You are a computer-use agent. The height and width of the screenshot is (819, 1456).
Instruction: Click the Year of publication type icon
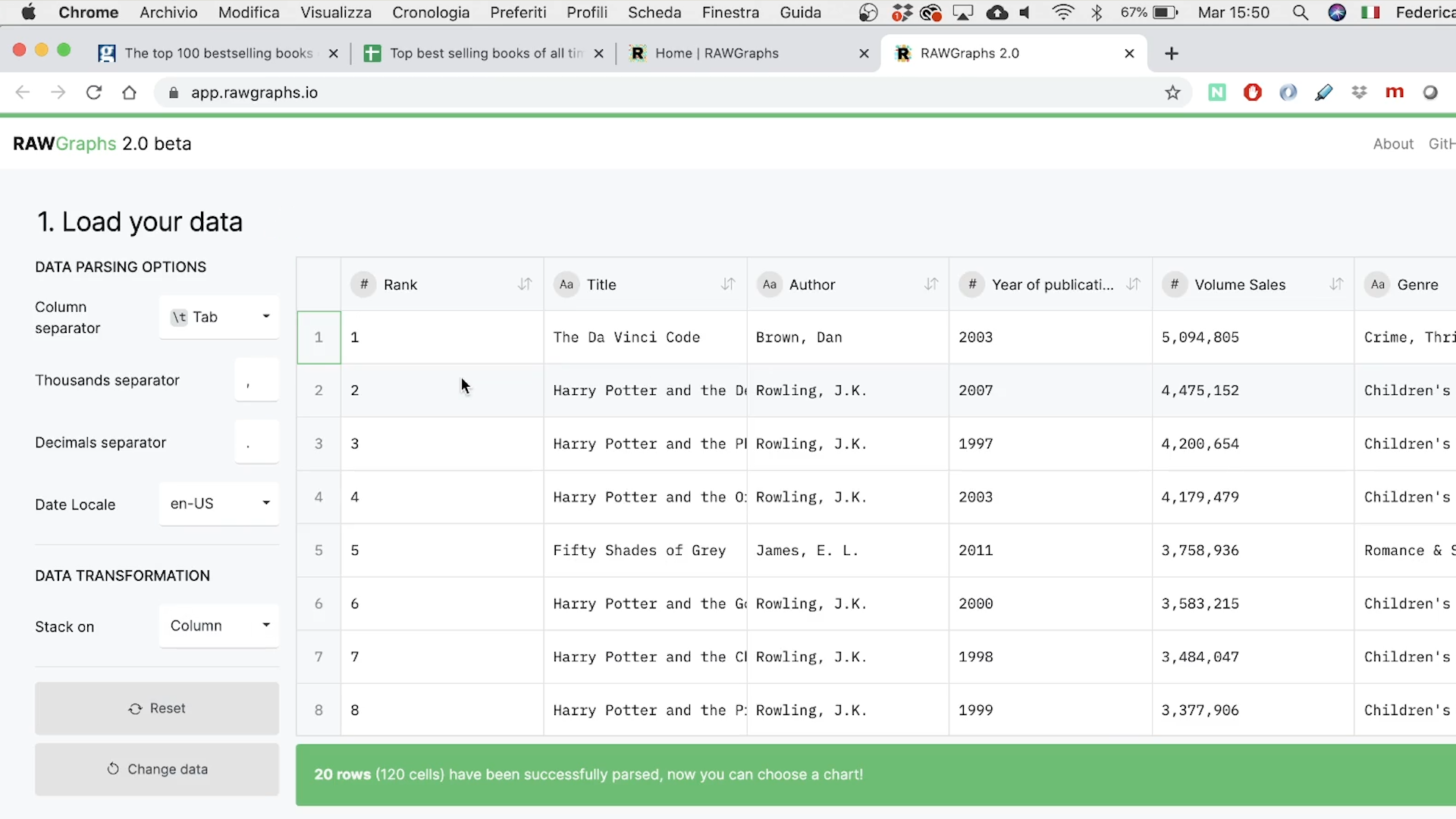click(971, 284)
